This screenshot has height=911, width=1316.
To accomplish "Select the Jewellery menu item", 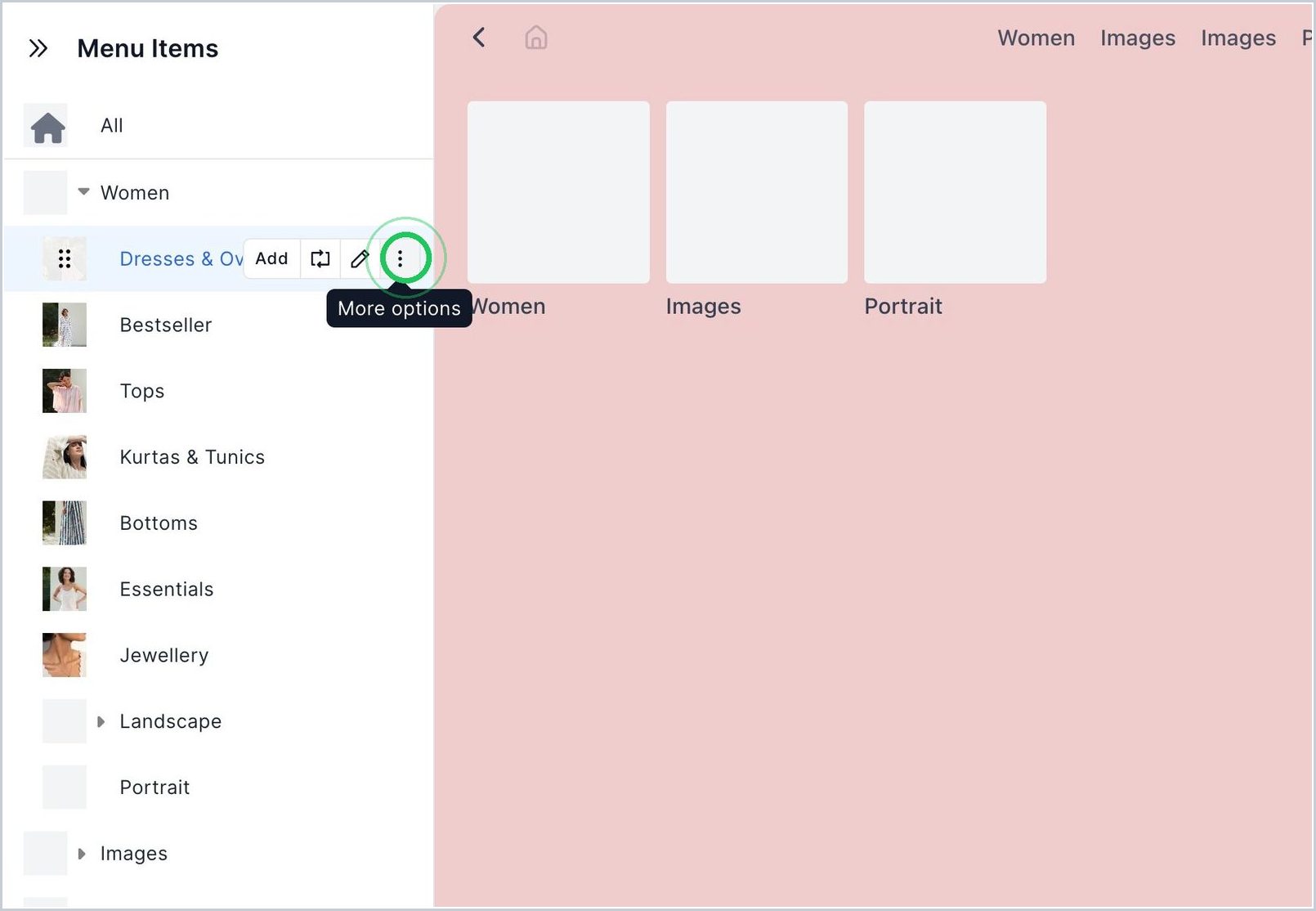I will (218, 656).
